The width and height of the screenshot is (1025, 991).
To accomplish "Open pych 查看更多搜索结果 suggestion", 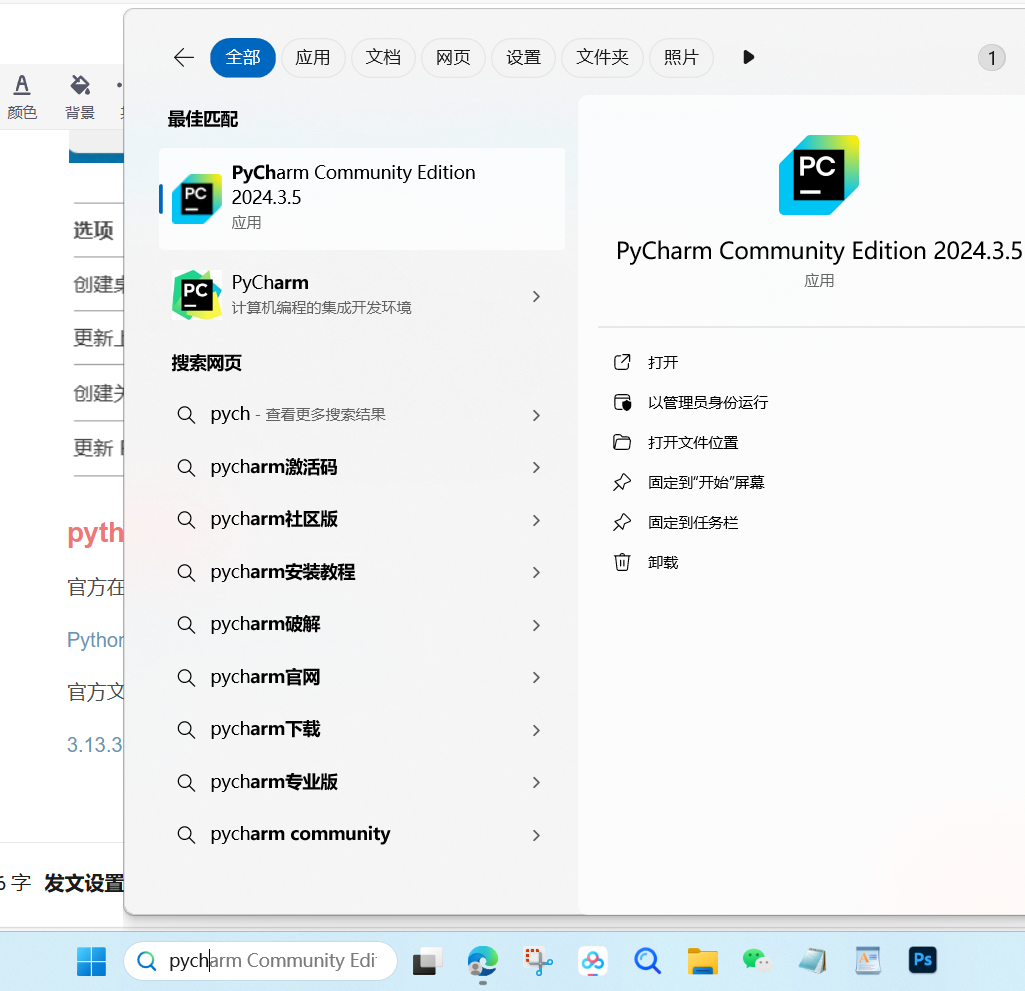I will click(361, 414).
